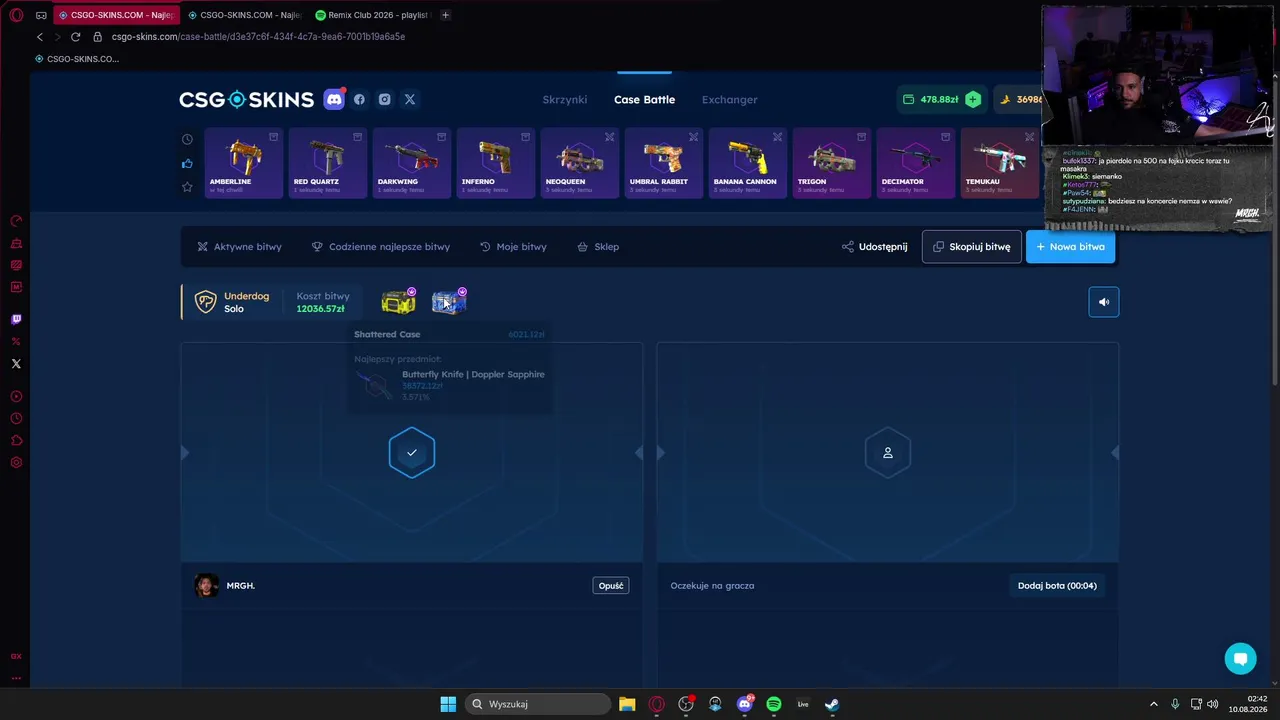
Task: Start a new battle with Nowa bitwa
Action: tap(1070, 247)
